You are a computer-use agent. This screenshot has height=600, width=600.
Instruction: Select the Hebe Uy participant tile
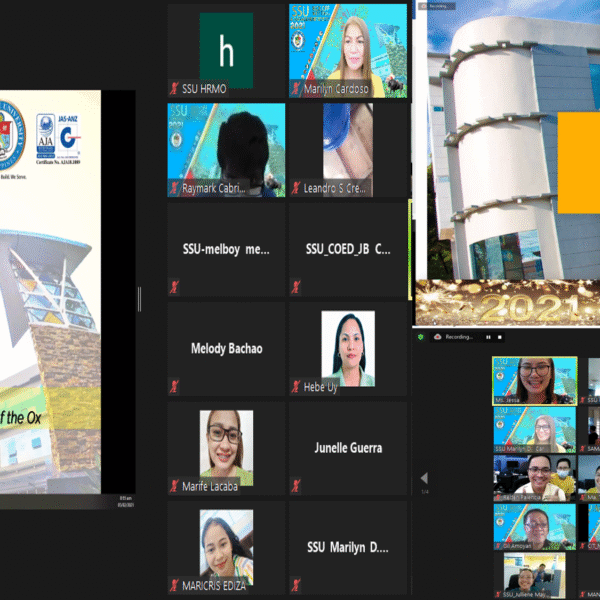tap(348, 349)
